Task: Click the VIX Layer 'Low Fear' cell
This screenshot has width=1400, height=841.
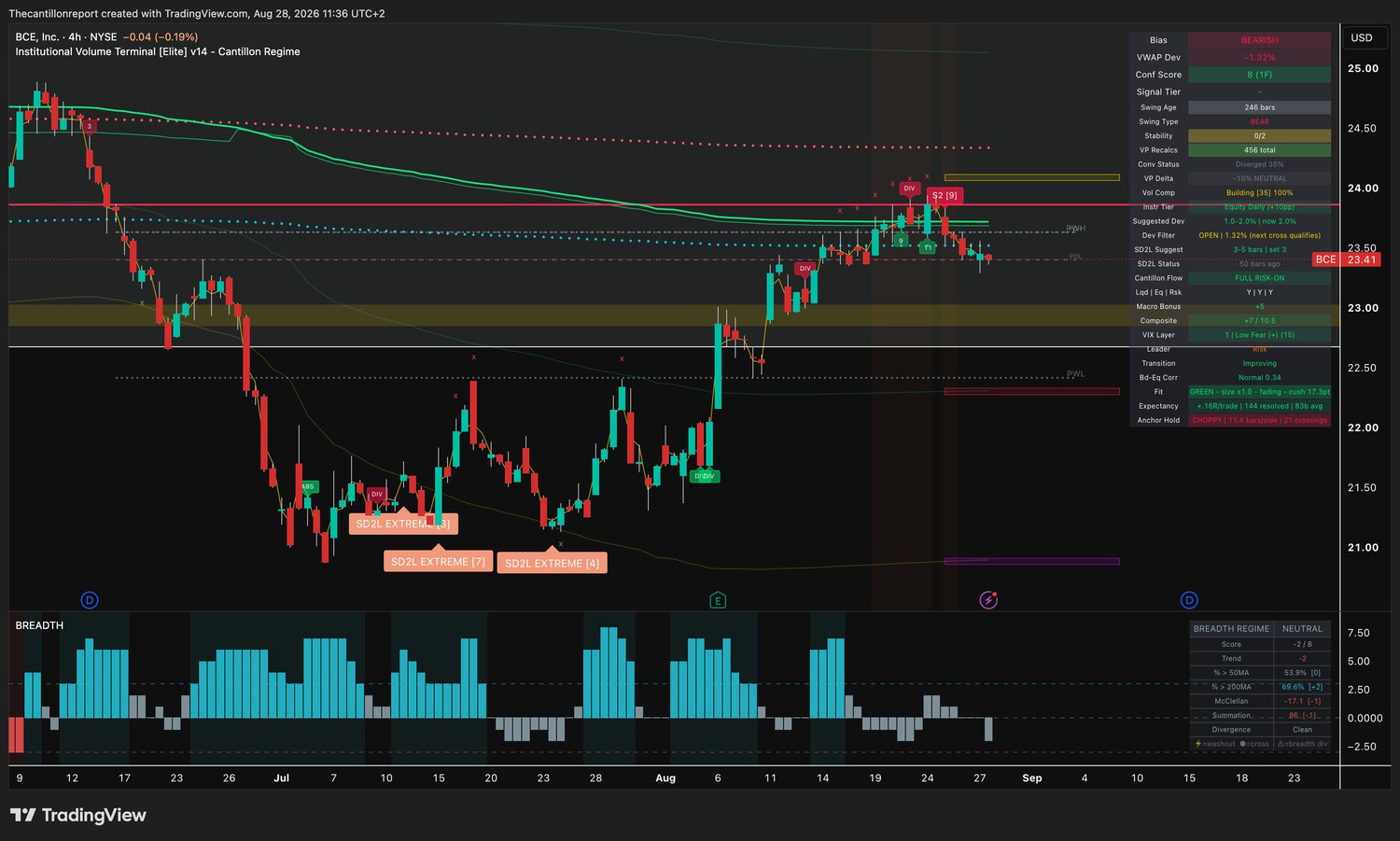Action: tap(1260, 335)
